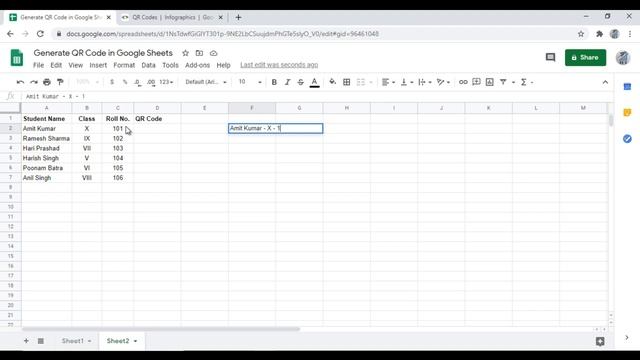Open Calendar in side panel
The image size is (640, 360).
[627, 87]
